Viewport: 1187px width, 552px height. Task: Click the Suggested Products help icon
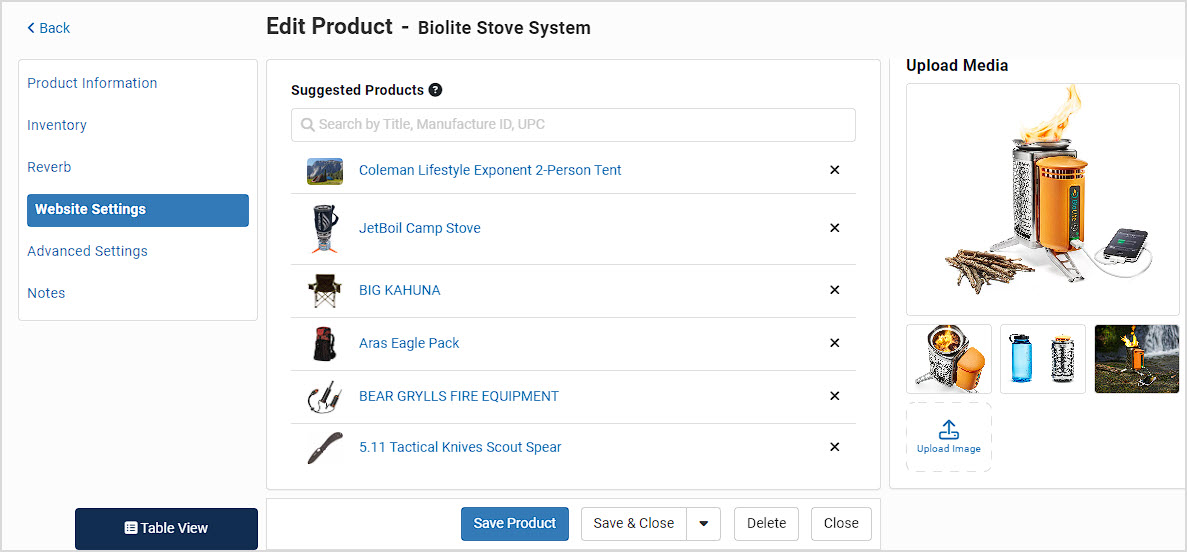click(x=435, y=90)
